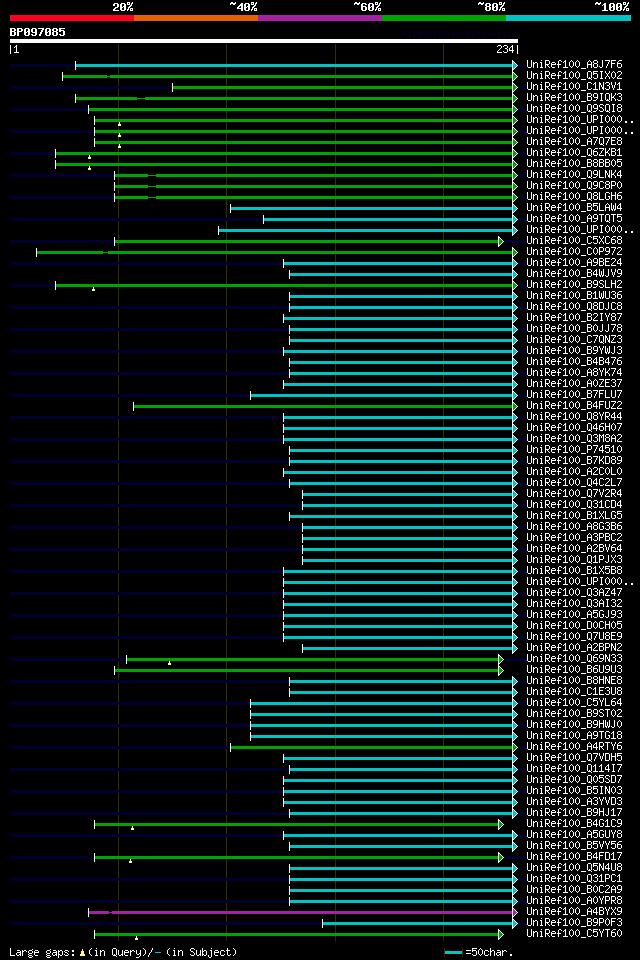The image size is (640, 960).
Task: Click the green alignment bar for B4FUZ2
Action: [325, 407]
